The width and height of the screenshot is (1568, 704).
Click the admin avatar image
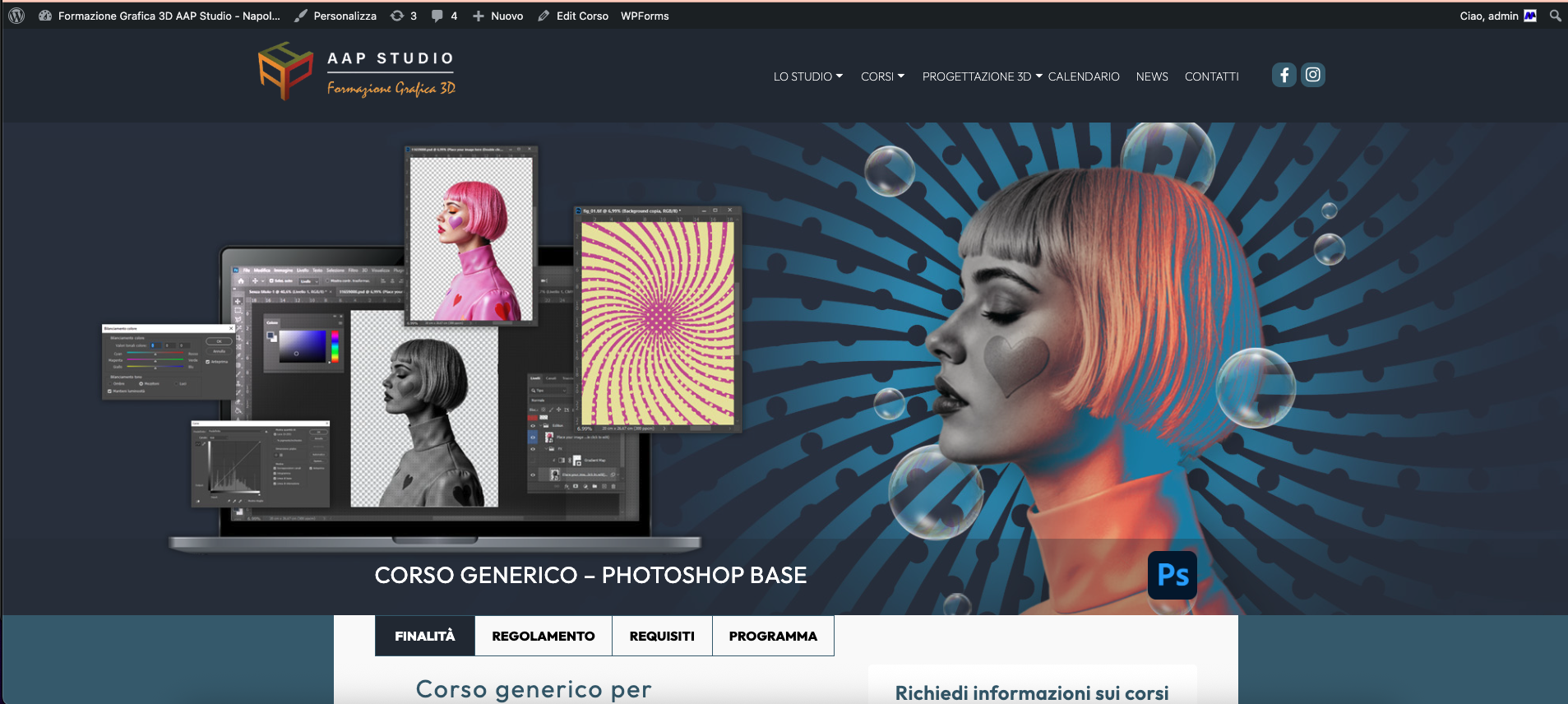(1530, 16)
